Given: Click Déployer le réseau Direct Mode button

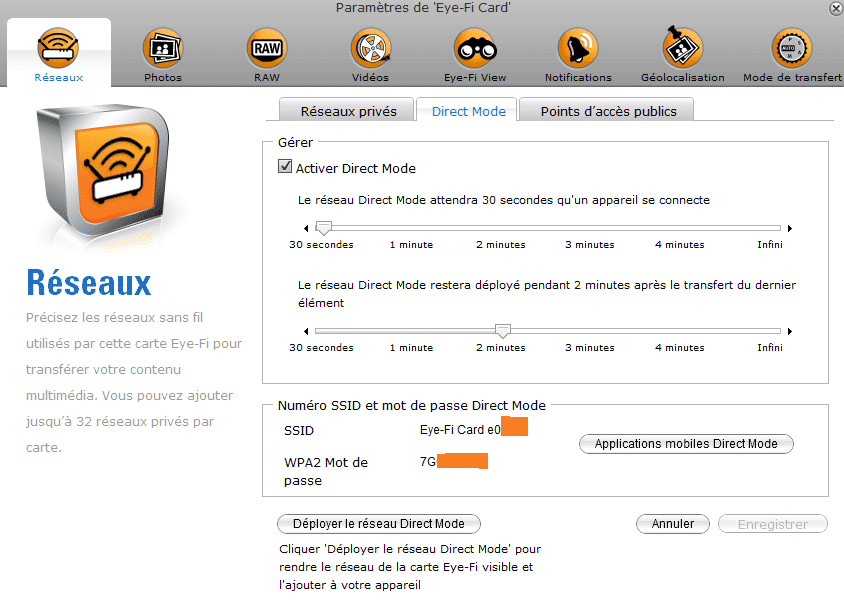Looking at the screenshot, I should coord(378,524).
